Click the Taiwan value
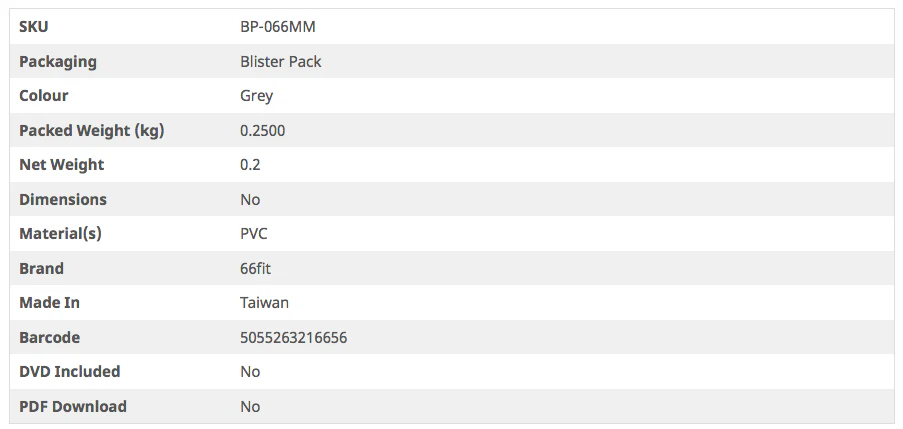 265,303
